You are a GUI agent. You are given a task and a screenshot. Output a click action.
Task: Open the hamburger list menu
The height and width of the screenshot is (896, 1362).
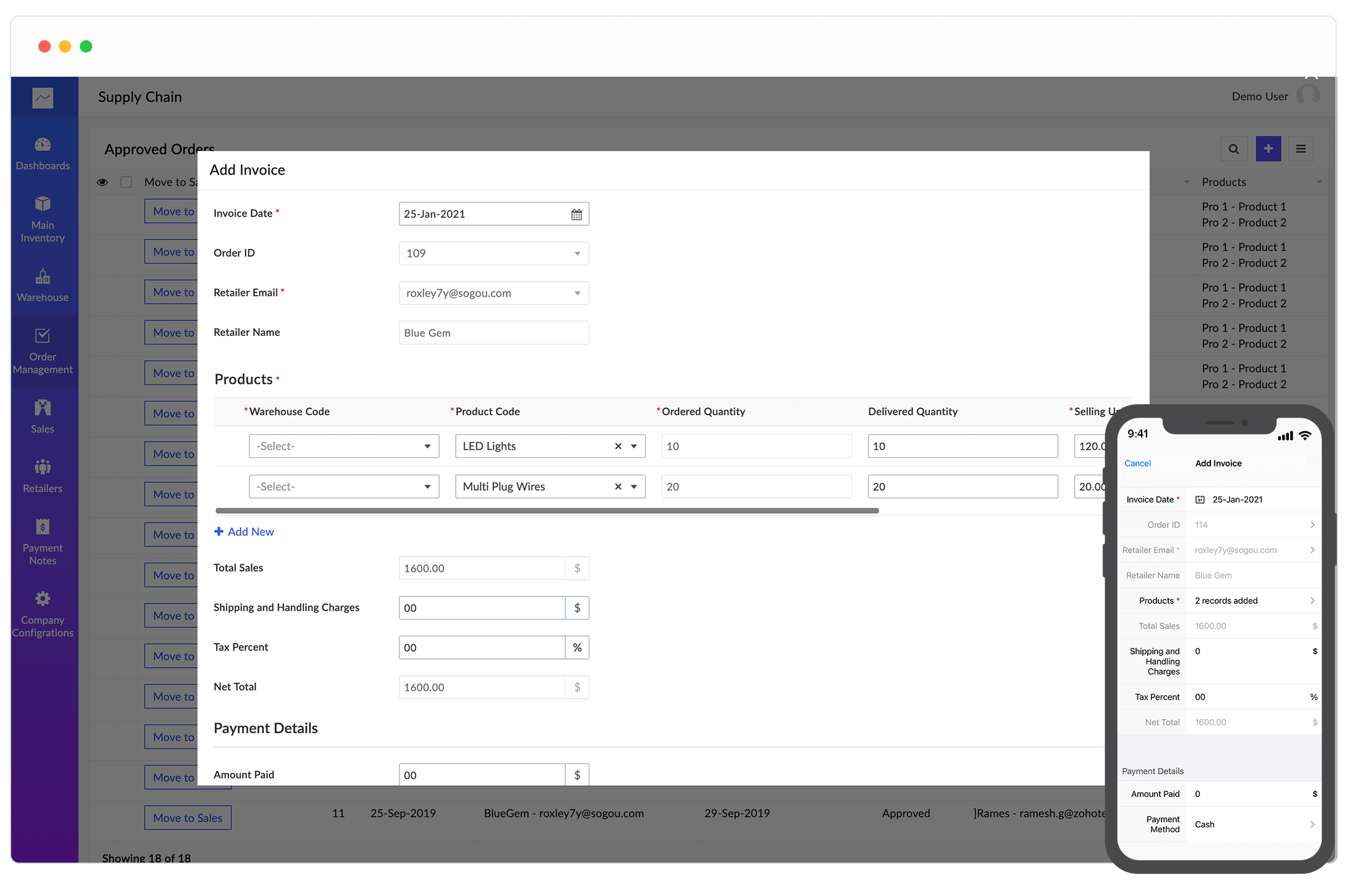1301,149
